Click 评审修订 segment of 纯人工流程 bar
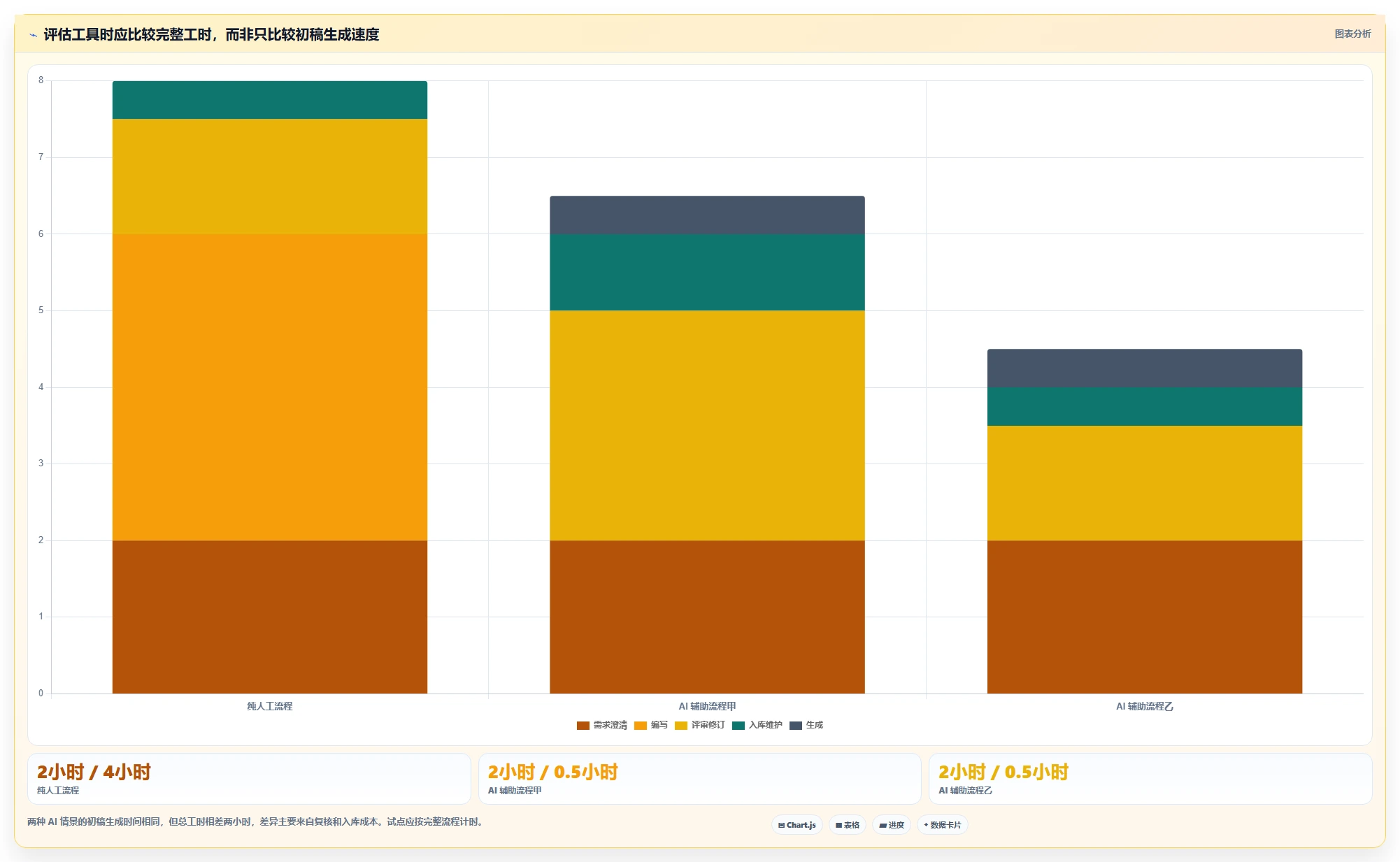Viewport: 1400px width, 862px height. click(270, 176)
